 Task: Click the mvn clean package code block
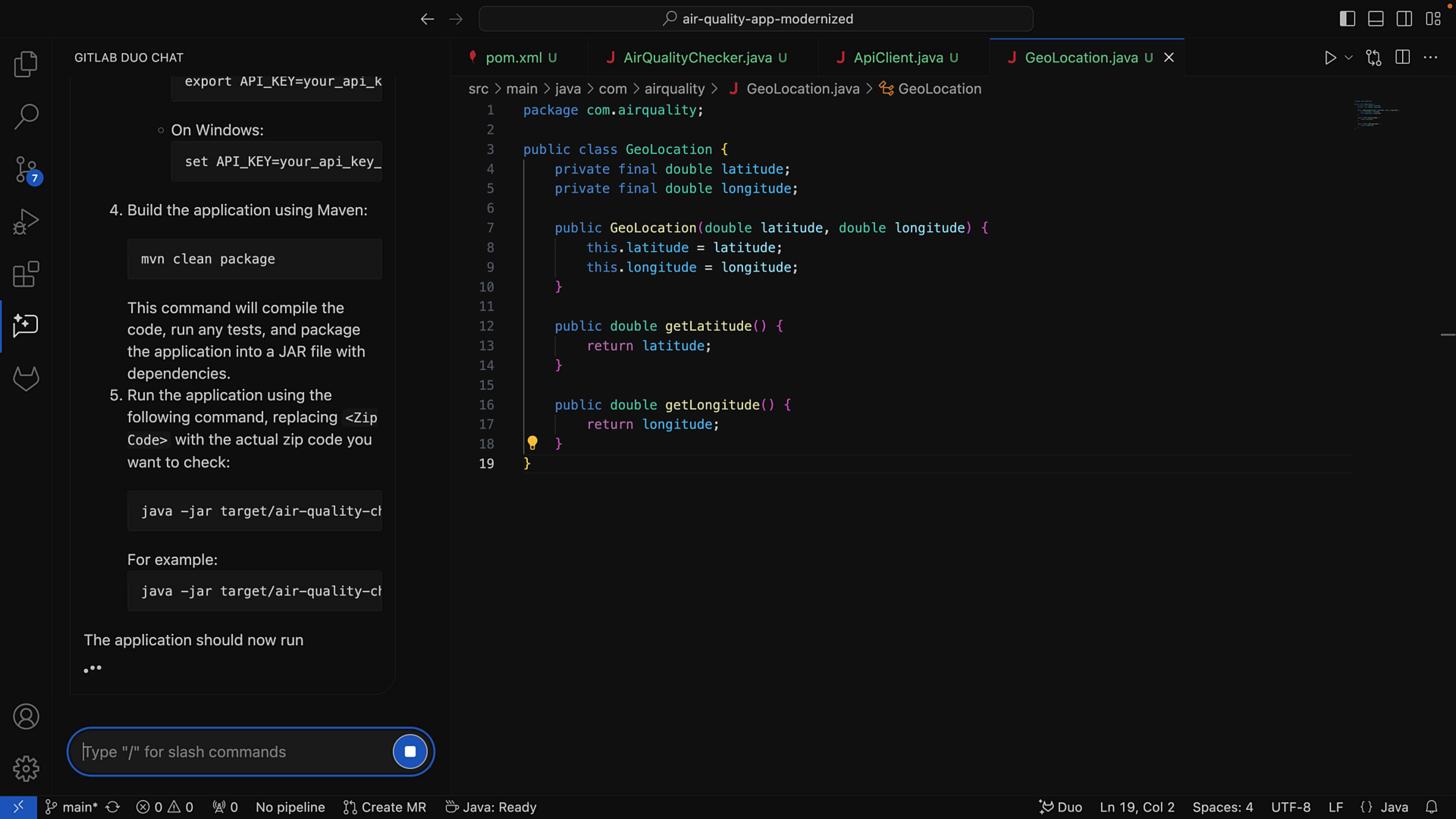254,259
